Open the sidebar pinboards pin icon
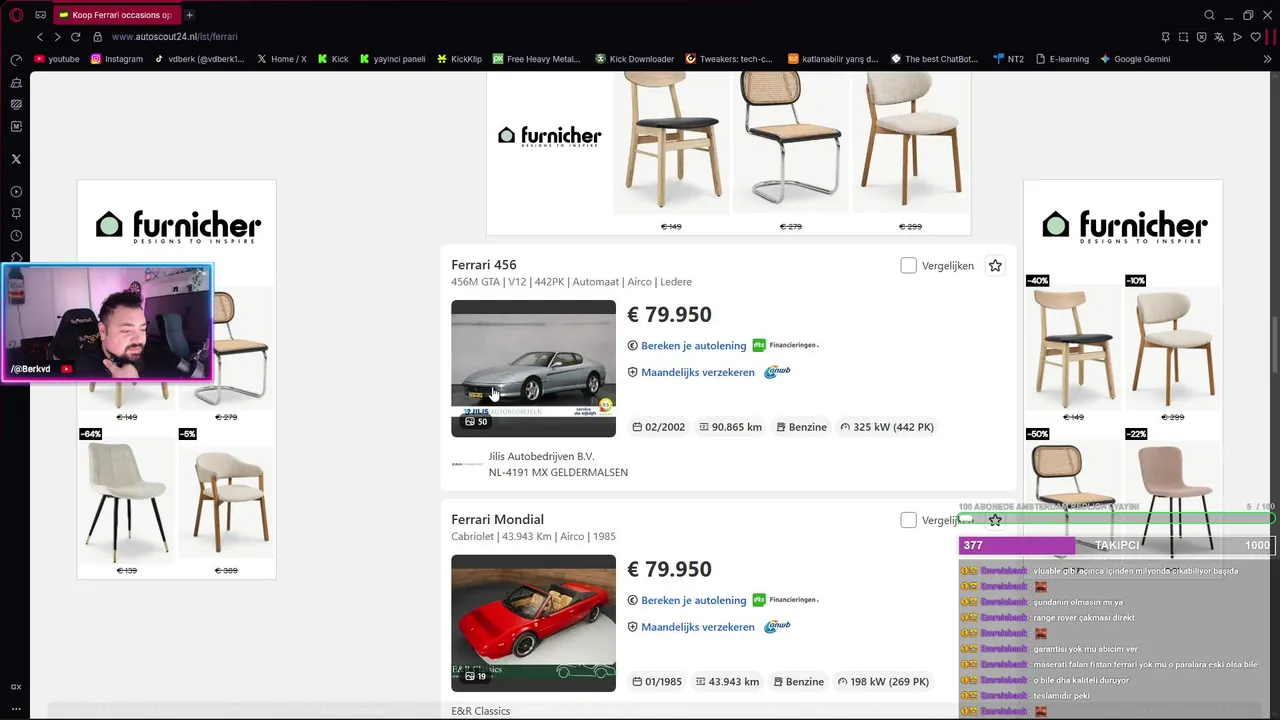Screen dimensions: 1280x720 (16, 214)
